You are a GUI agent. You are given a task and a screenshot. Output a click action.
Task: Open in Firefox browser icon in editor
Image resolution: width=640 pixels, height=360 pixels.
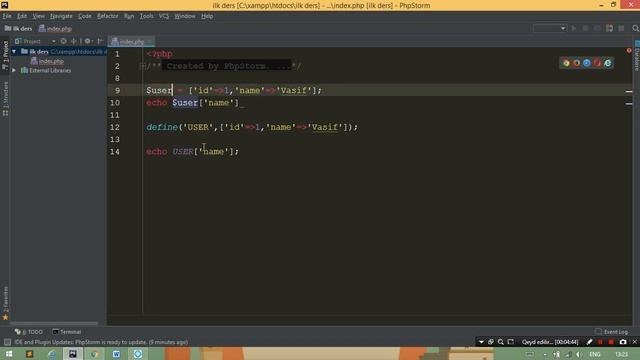click(576, 63)
